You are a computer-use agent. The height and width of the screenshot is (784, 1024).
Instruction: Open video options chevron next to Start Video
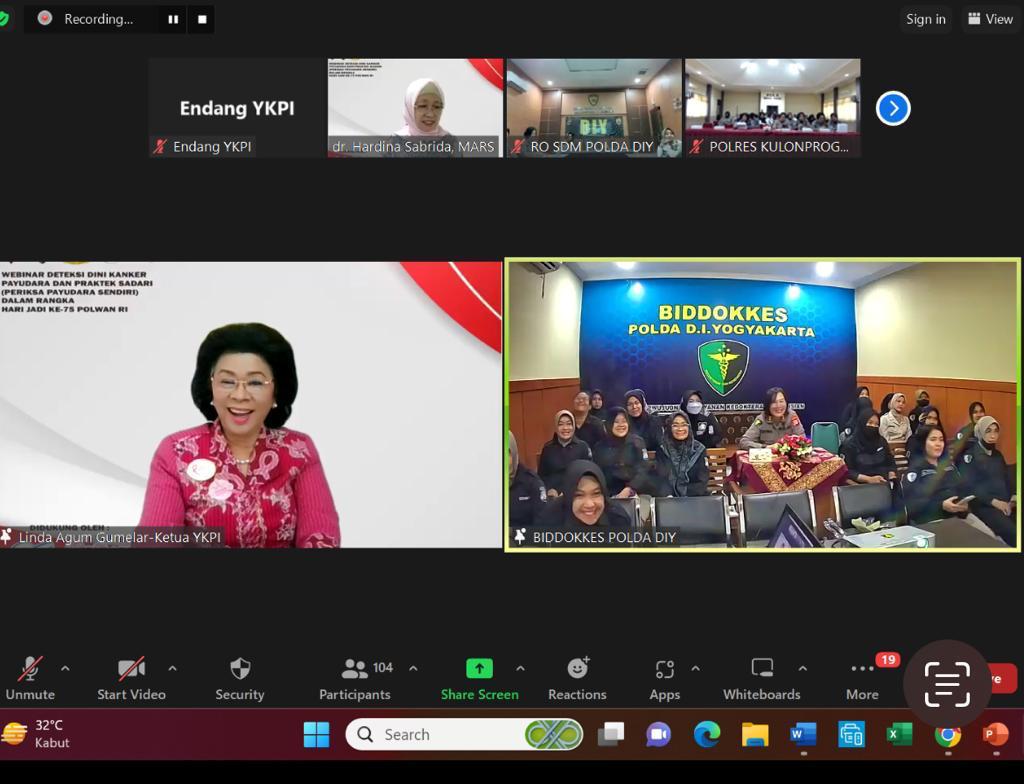(x=172, y=669)
